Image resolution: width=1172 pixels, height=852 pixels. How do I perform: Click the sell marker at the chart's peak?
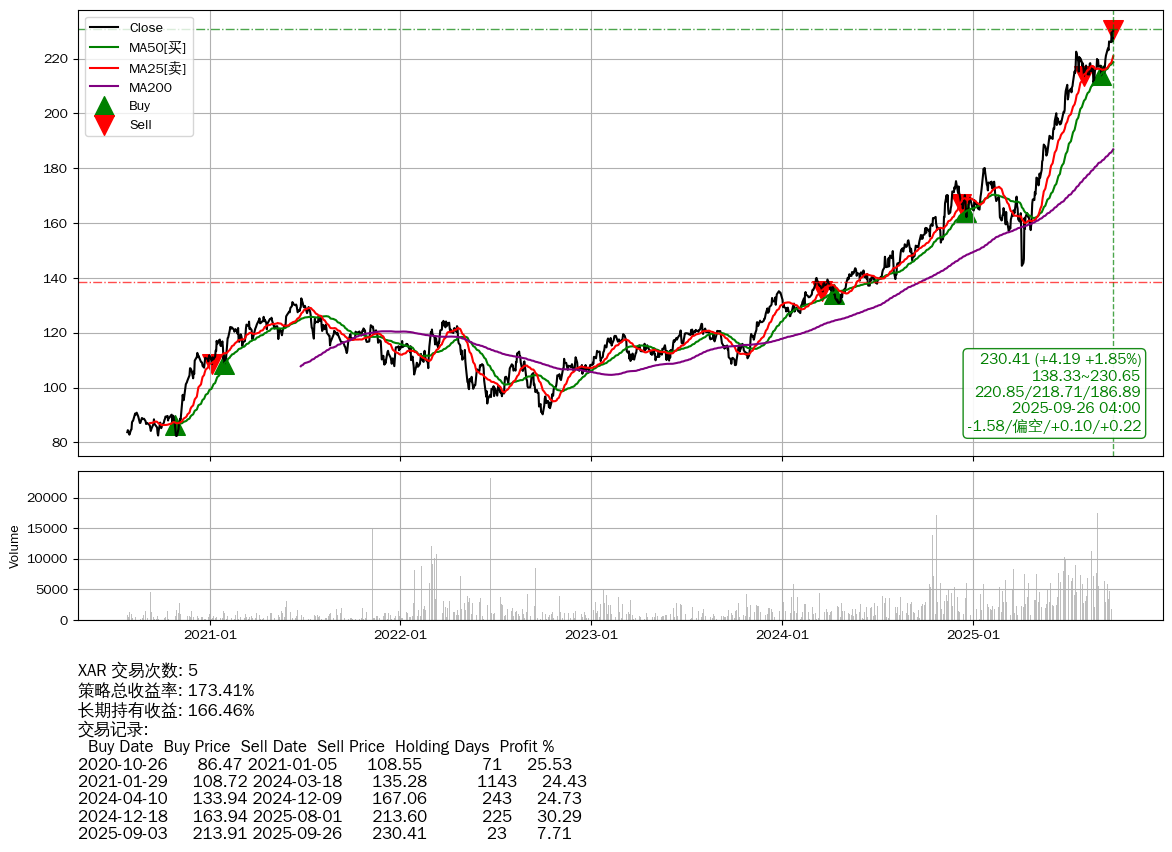1113,30
